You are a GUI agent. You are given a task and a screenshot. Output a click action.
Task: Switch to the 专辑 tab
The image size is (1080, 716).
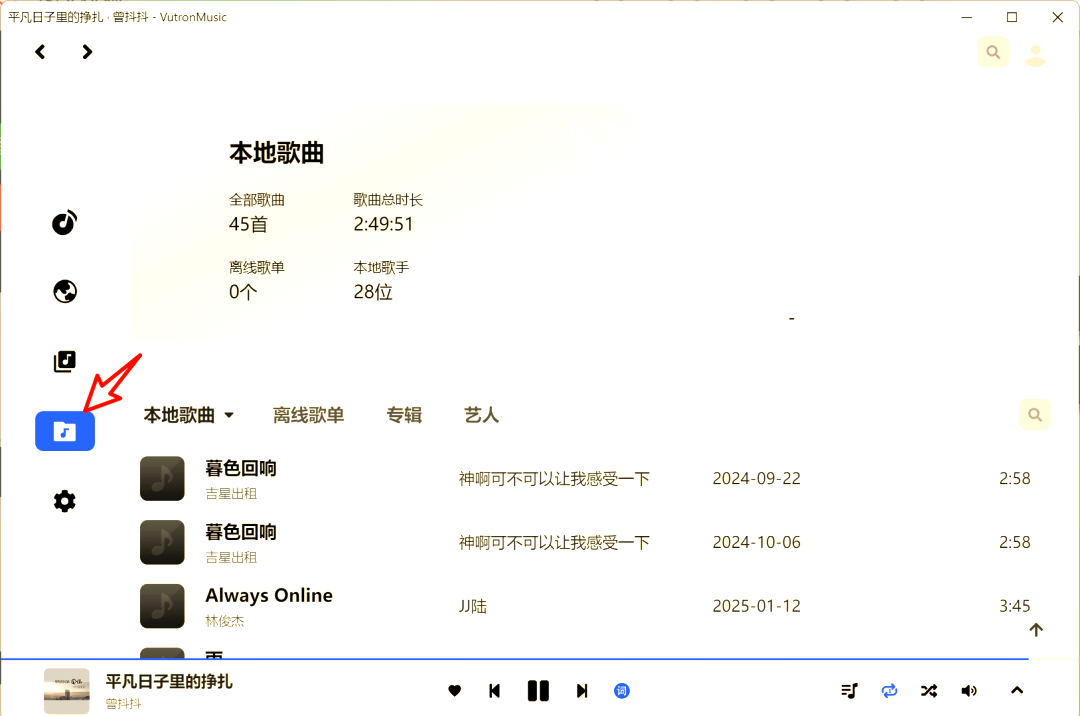pyautogui.click(x=404, y=415)
